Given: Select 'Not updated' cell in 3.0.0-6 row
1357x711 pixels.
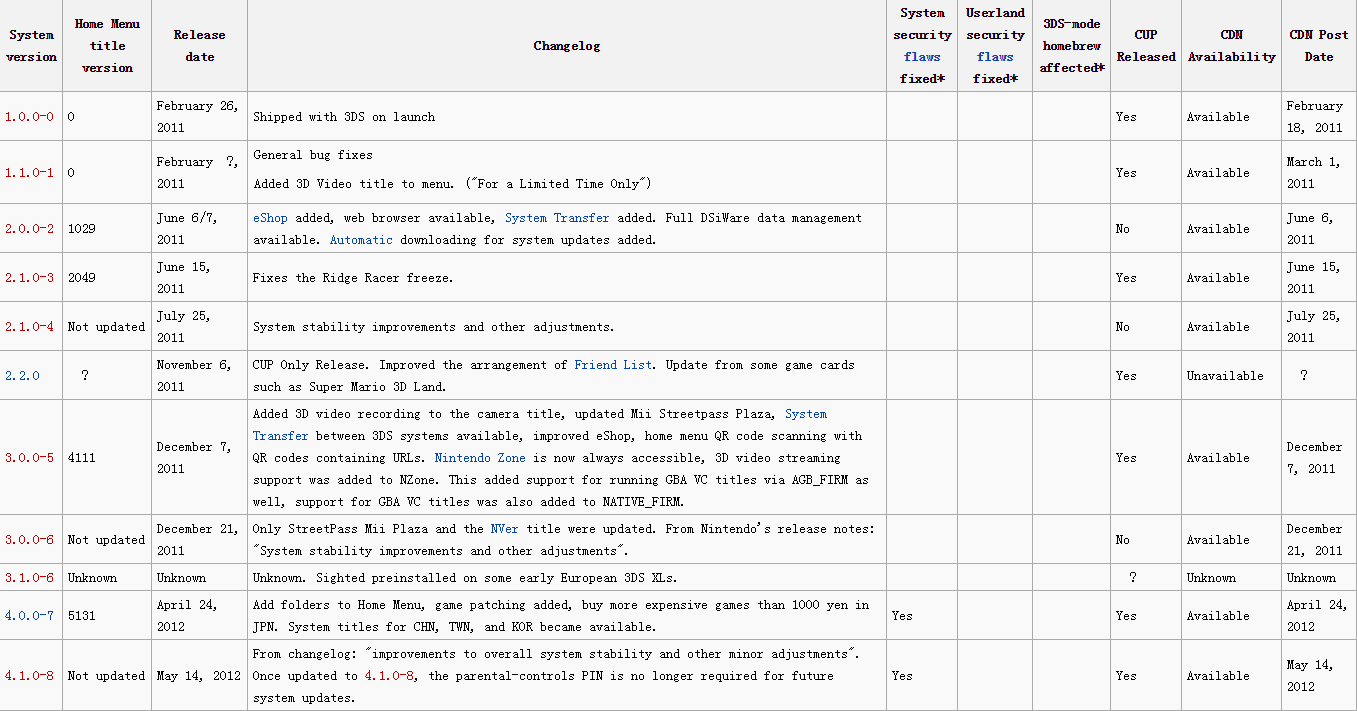Looking at the screenshot, I should click(107, 540).
